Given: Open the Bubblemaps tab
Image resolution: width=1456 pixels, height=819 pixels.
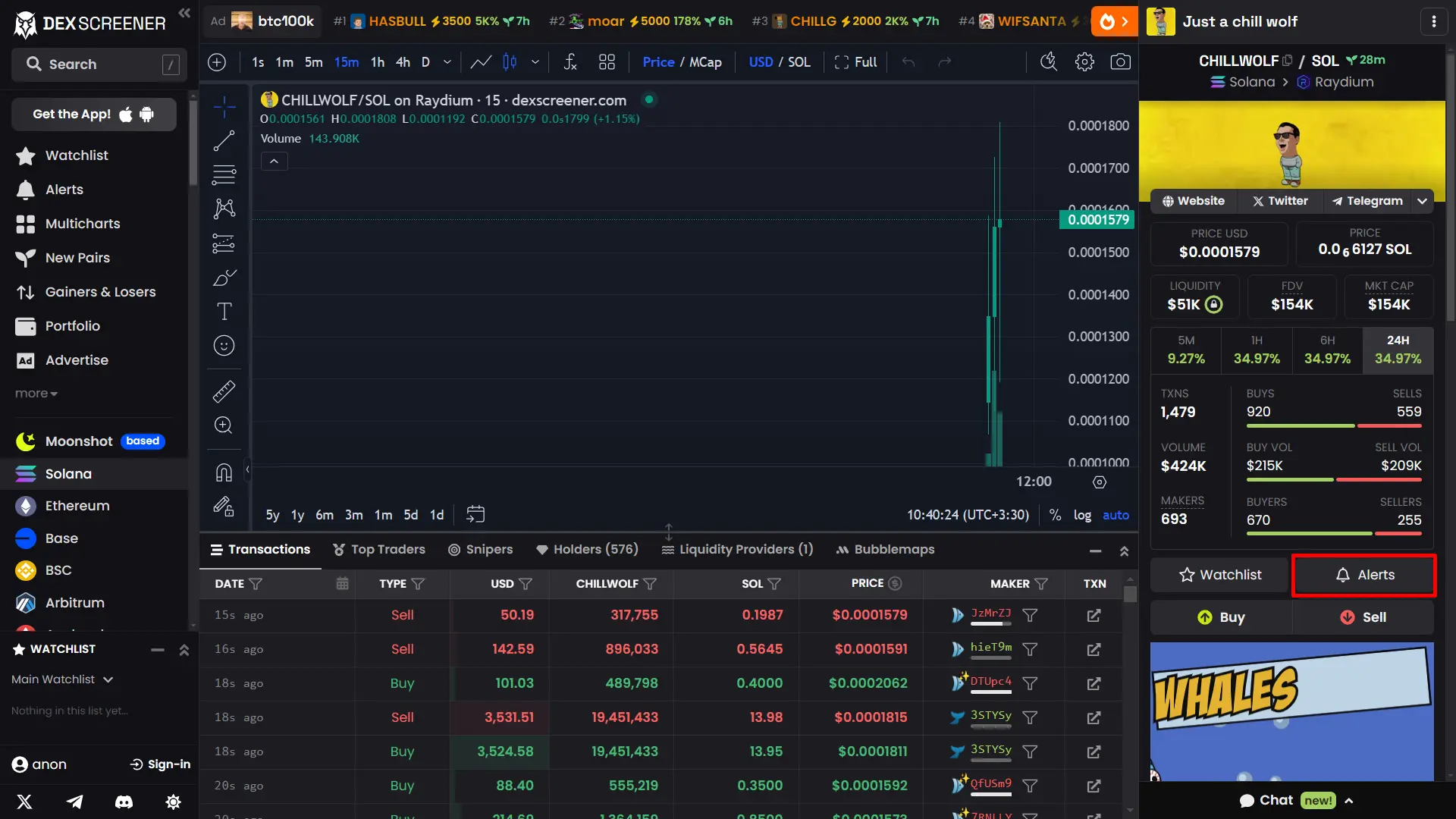Looking at the screenshot, I should point(886,550).
